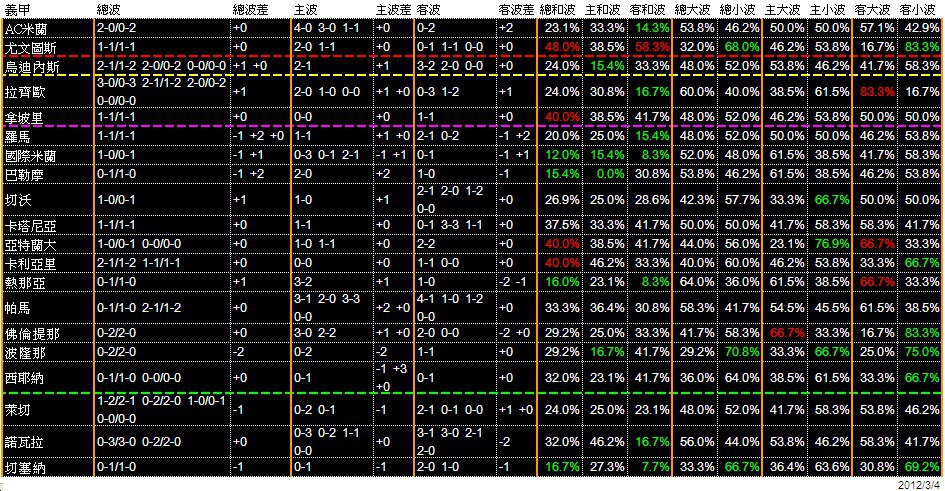Click 萊切's 客波 cell 2-1 0-1 0-0
The width and height of the screenshot is (945, 491).
450,409
